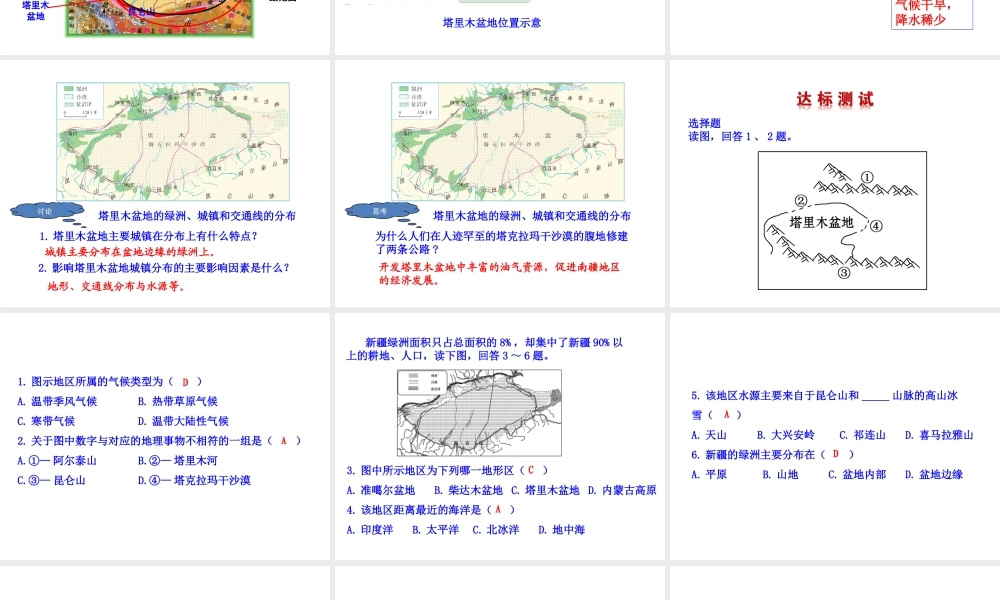1000x600 pixels.
Task: Click the 选择题 label
Action: pos(704,123)
